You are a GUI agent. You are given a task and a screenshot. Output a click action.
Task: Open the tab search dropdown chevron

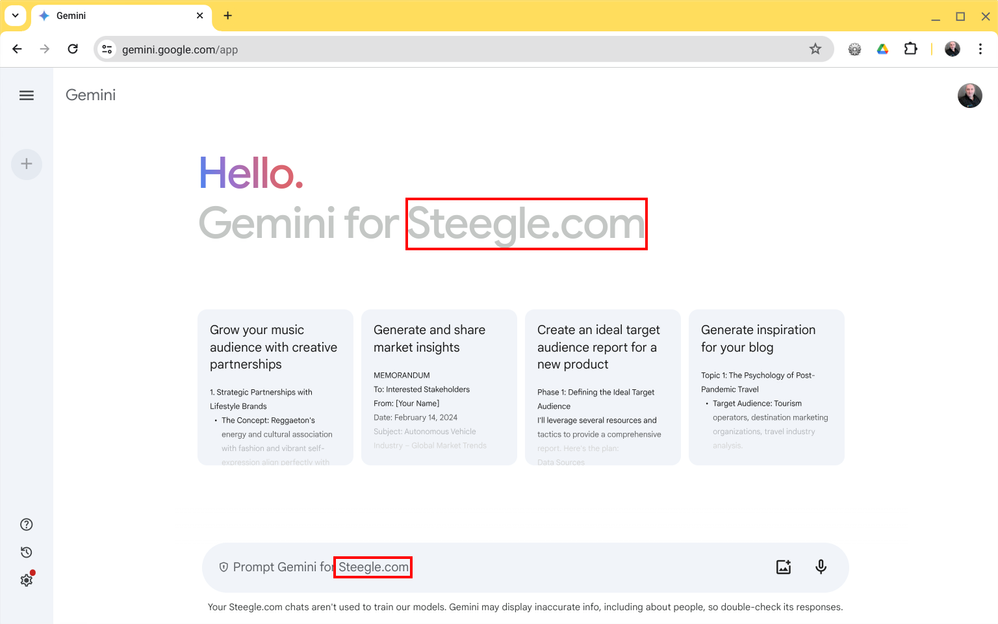coord(15,16)
